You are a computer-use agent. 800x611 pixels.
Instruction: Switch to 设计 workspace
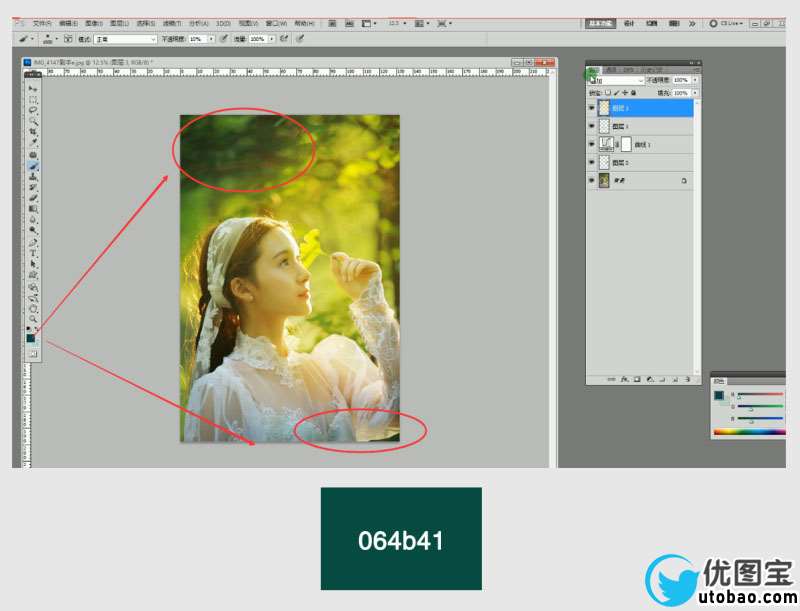629,23
